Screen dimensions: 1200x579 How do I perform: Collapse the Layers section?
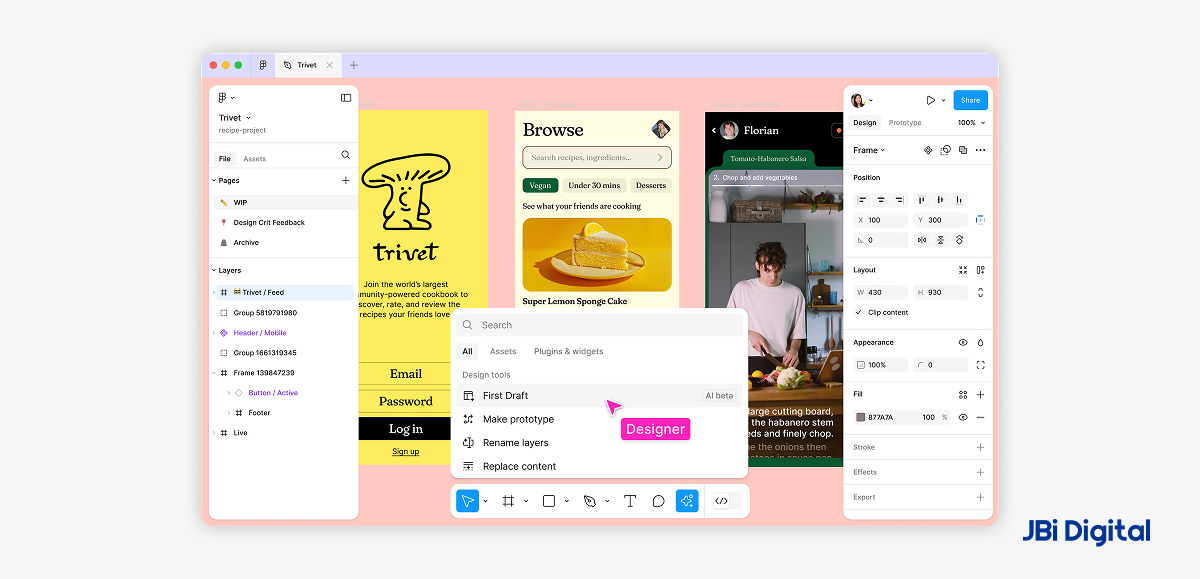pos(214,271)
